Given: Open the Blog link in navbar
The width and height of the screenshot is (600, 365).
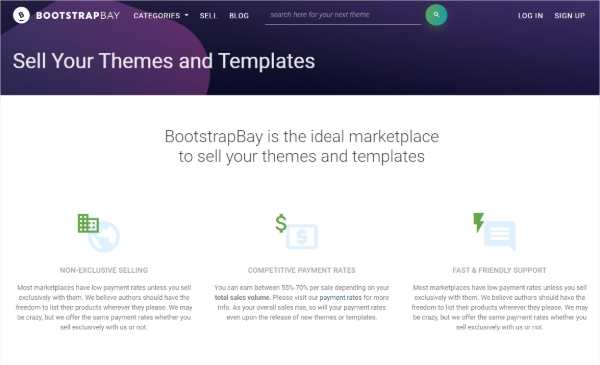Looking at the screenshot, I should coord(239,16).
